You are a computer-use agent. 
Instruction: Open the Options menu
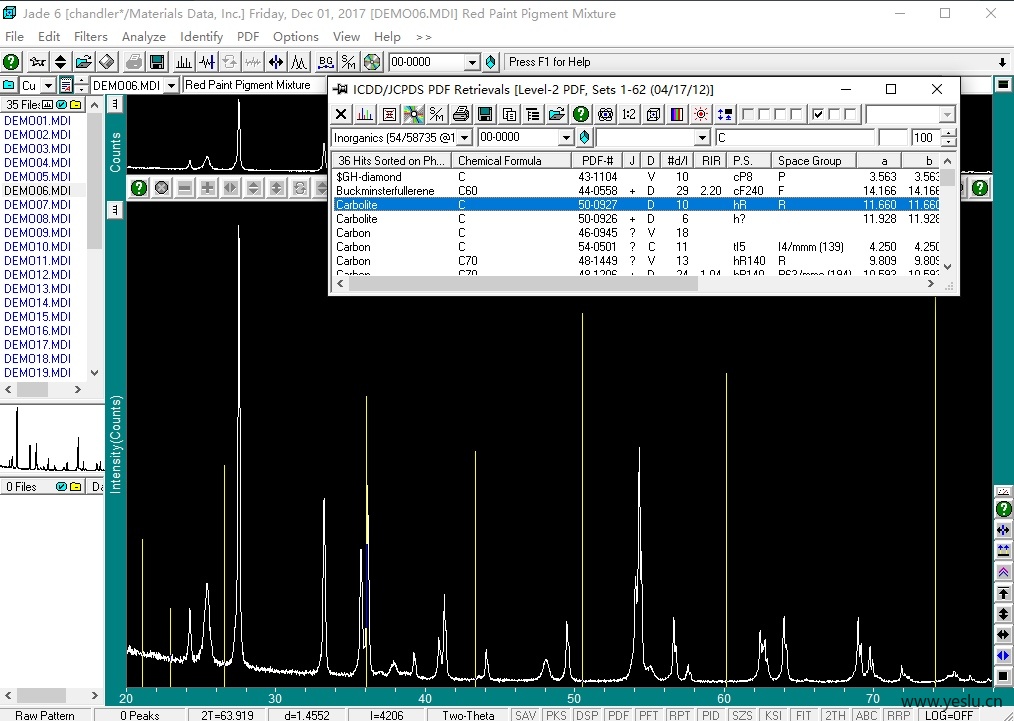[x=296, y=37]
